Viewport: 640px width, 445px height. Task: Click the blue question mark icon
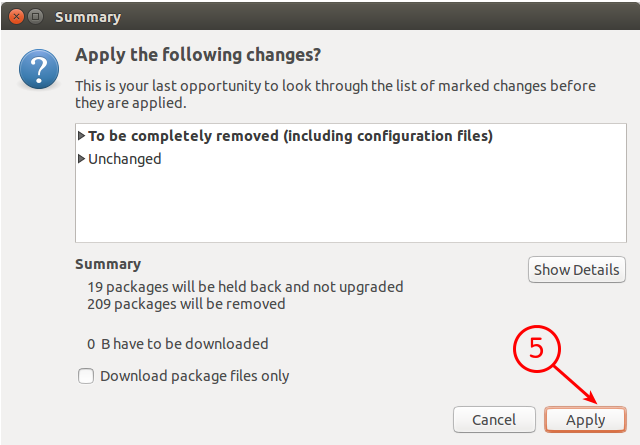coord(39,69)
